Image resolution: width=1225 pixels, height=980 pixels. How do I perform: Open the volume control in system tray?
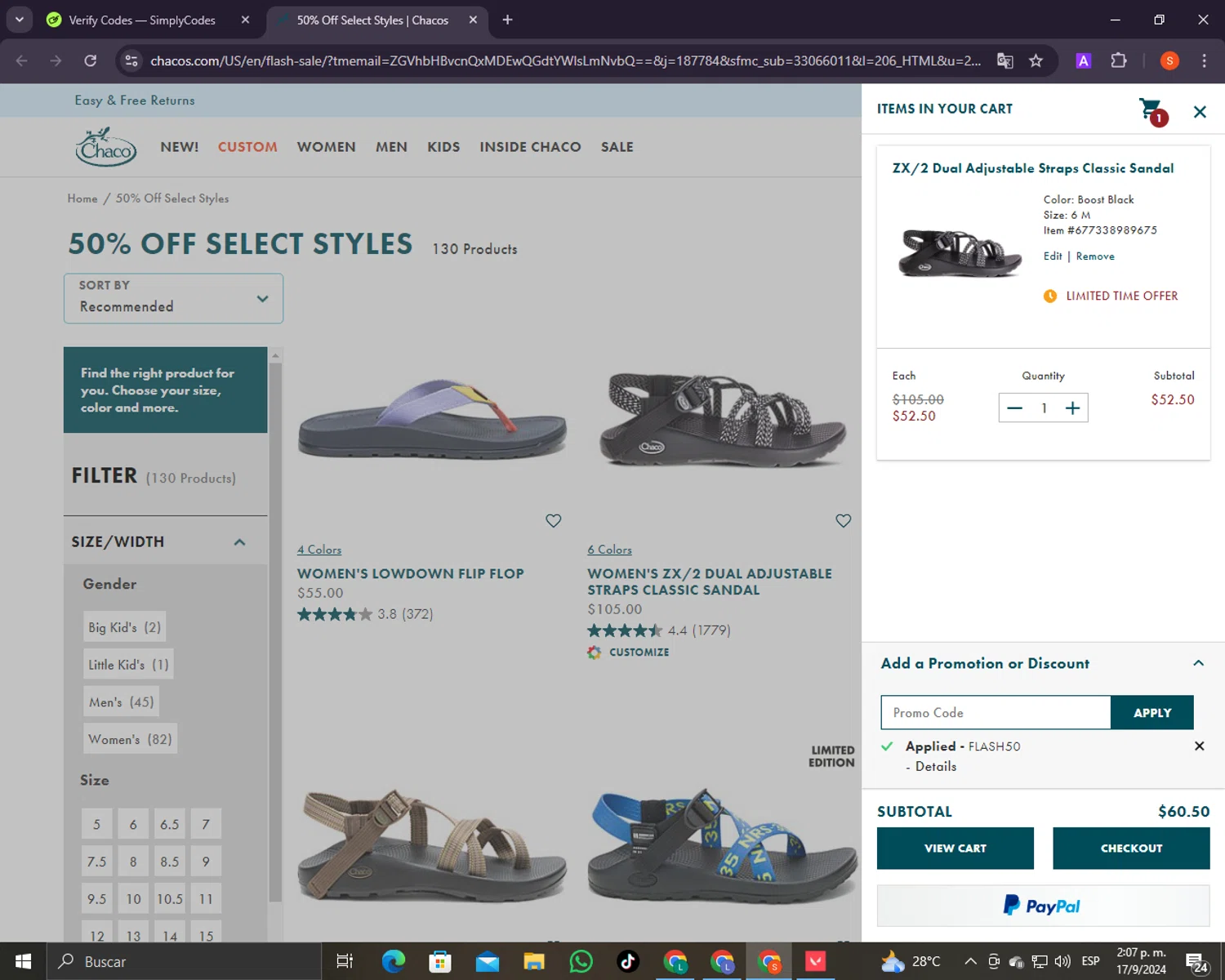(x=1062, y=961)
